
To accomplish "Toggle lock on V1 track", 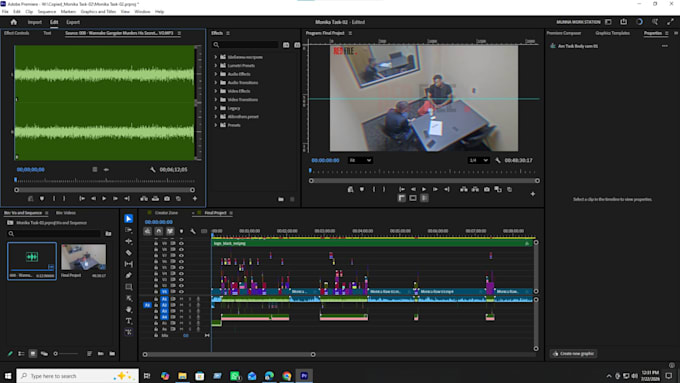I will pyautogui.click(x=156, y=291).
